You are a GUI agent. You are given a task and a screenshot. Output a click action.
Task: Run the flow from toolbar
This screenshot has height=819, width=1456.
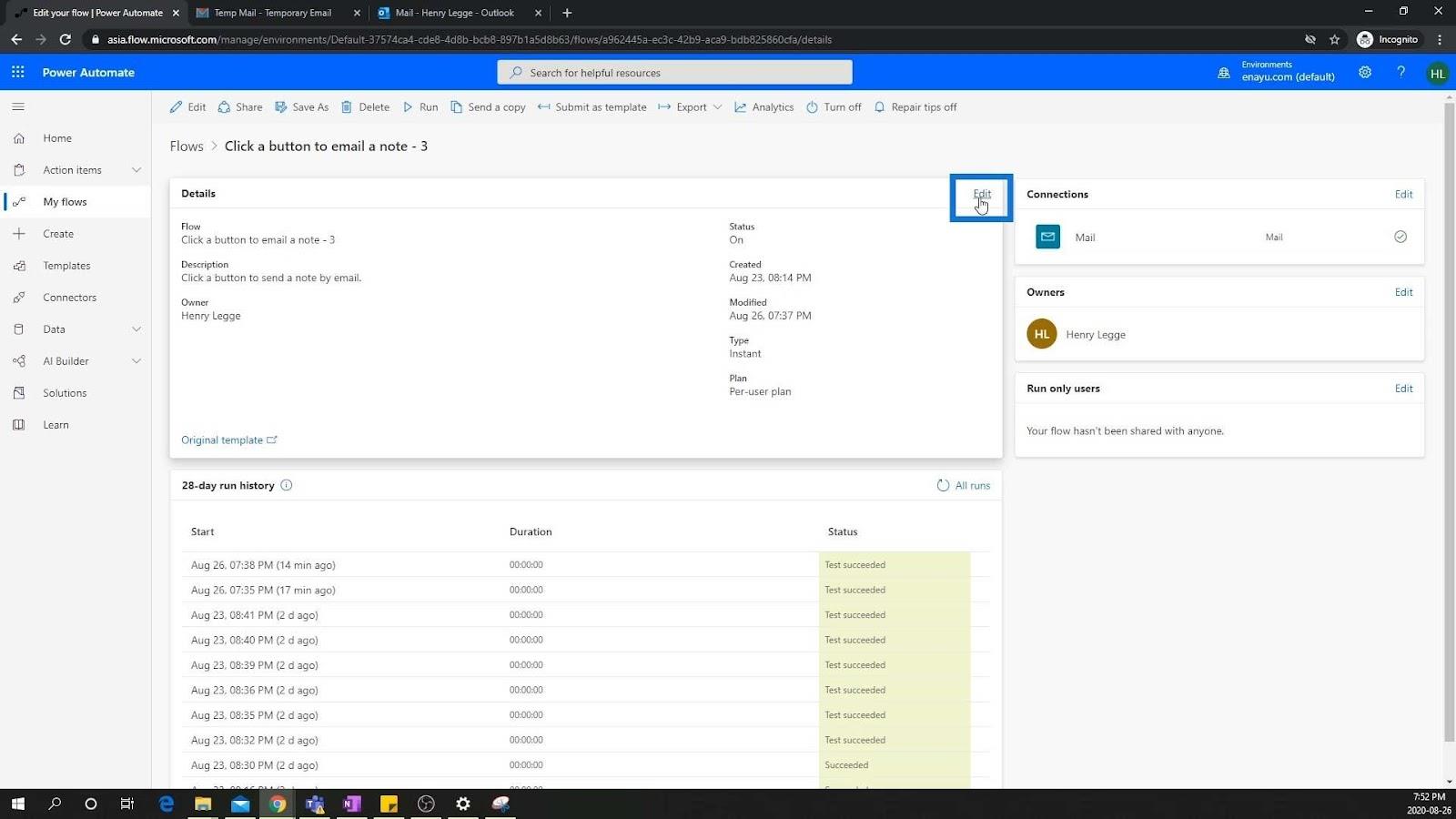click(420, 107)
